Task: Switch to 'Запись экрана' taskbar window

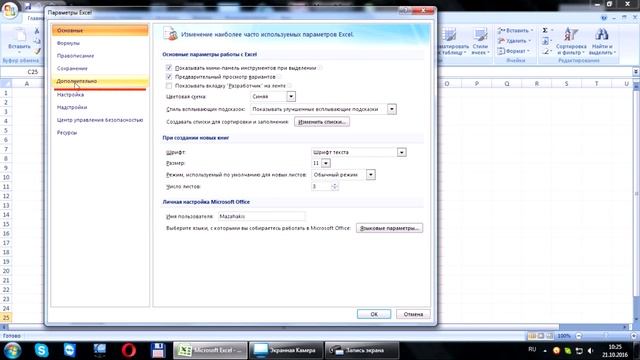Action: 361,350
